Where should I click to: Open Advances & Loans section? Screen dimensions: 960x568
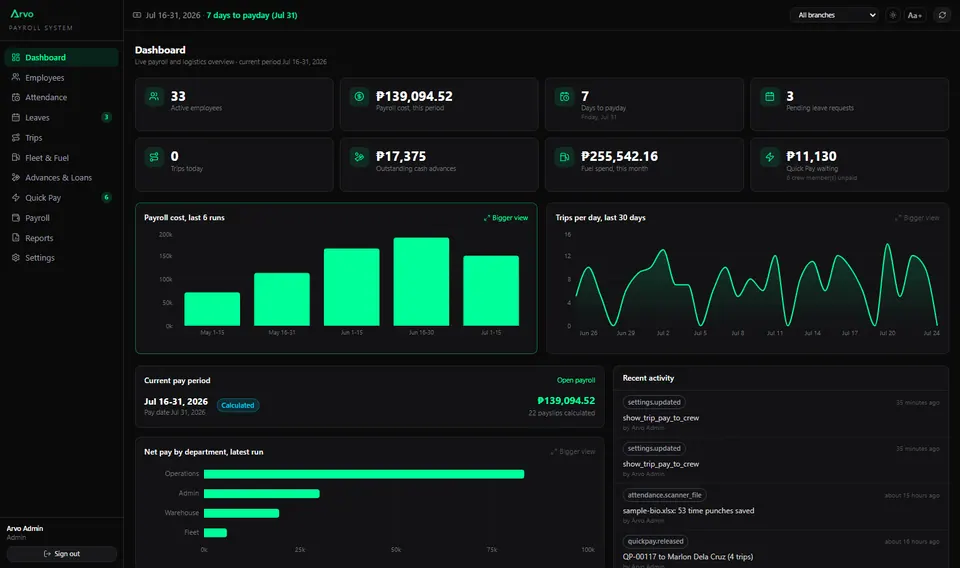61,178
